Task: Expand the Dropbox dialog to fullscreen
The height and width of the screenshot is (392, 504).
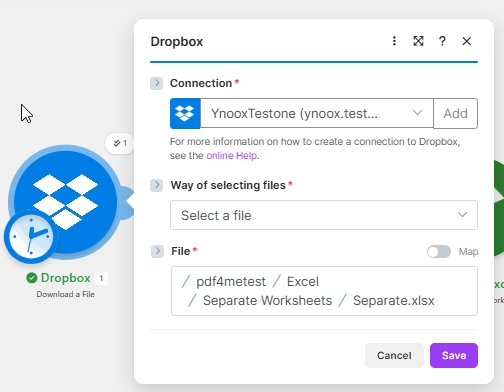Action: [418, 41]
